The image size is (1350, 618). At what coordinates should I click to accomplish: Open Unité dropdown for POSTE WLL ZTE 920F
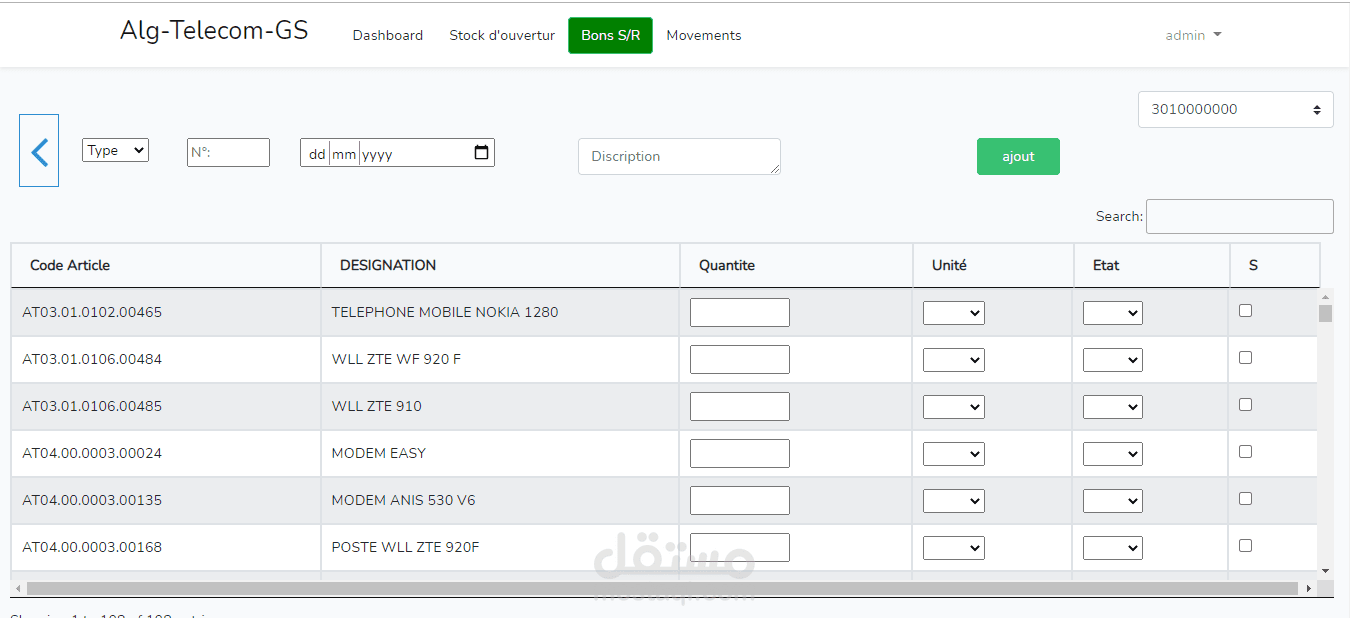[954, 548]
